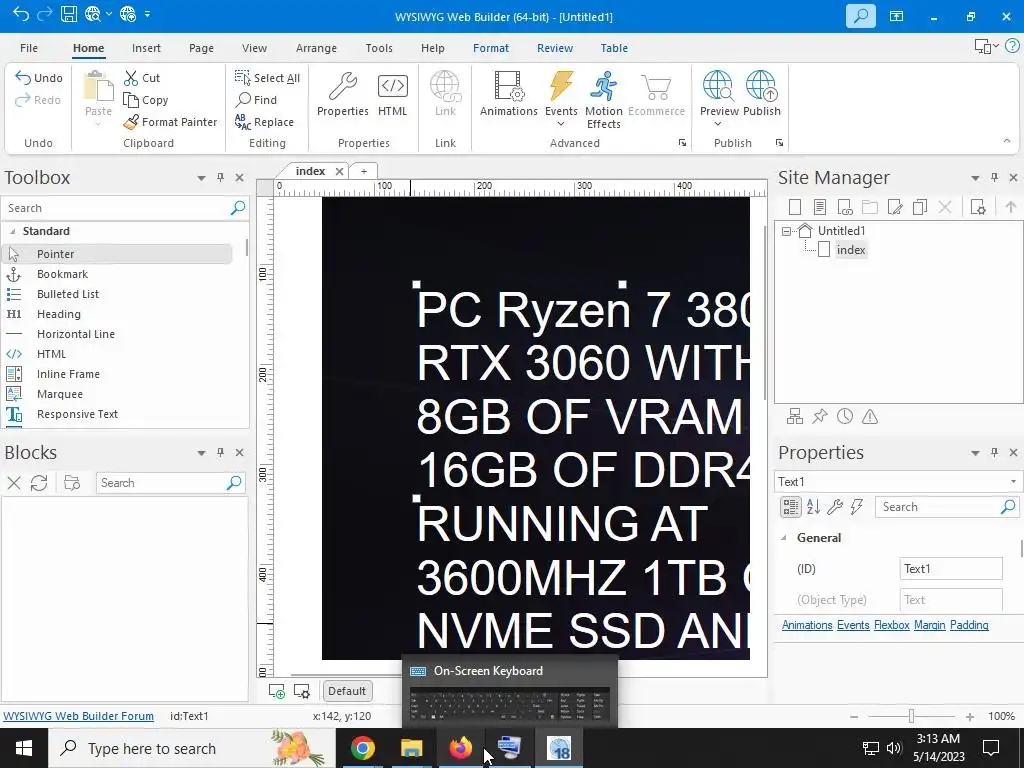Open the Margin properties link
This screenshot has width=1024, height=768.
pyautogui.click(x=929, y=625)
